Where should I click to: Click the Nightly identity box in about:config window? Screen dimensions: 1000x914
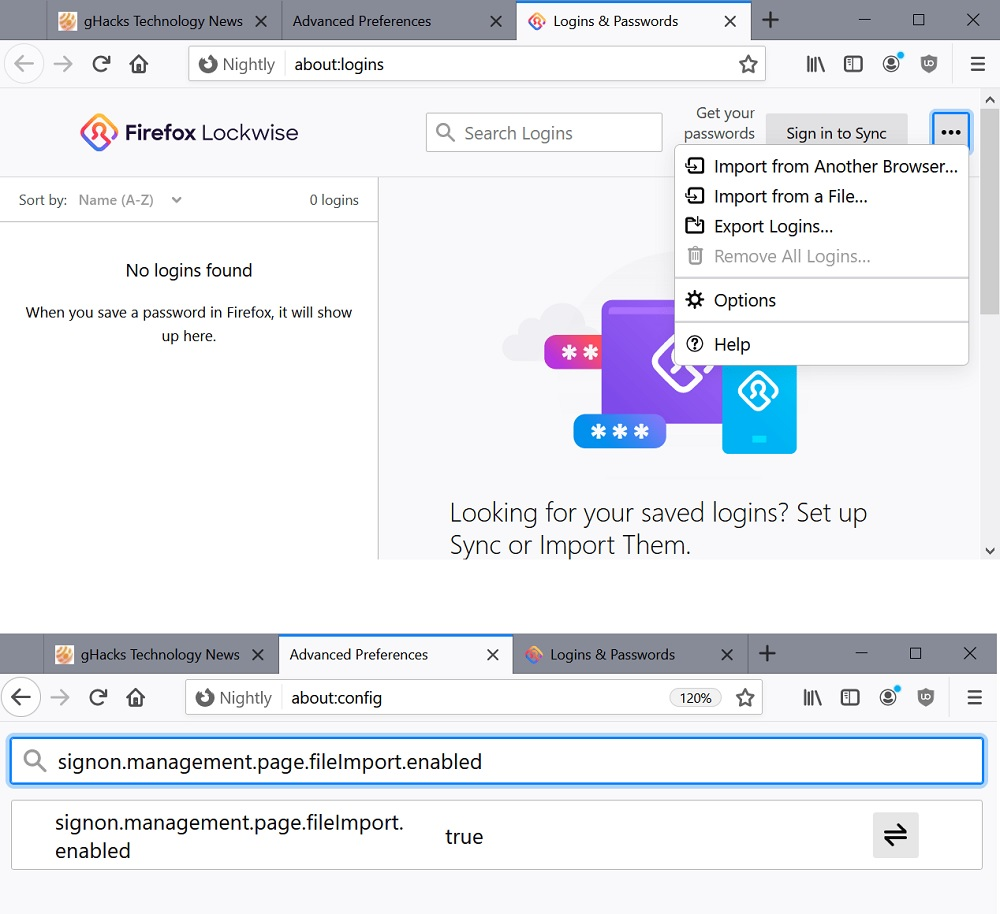[x=233, y=698]
